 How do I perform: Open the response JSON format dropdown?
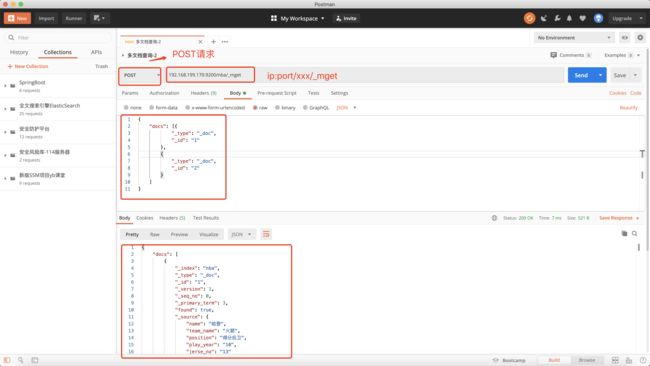241,235
